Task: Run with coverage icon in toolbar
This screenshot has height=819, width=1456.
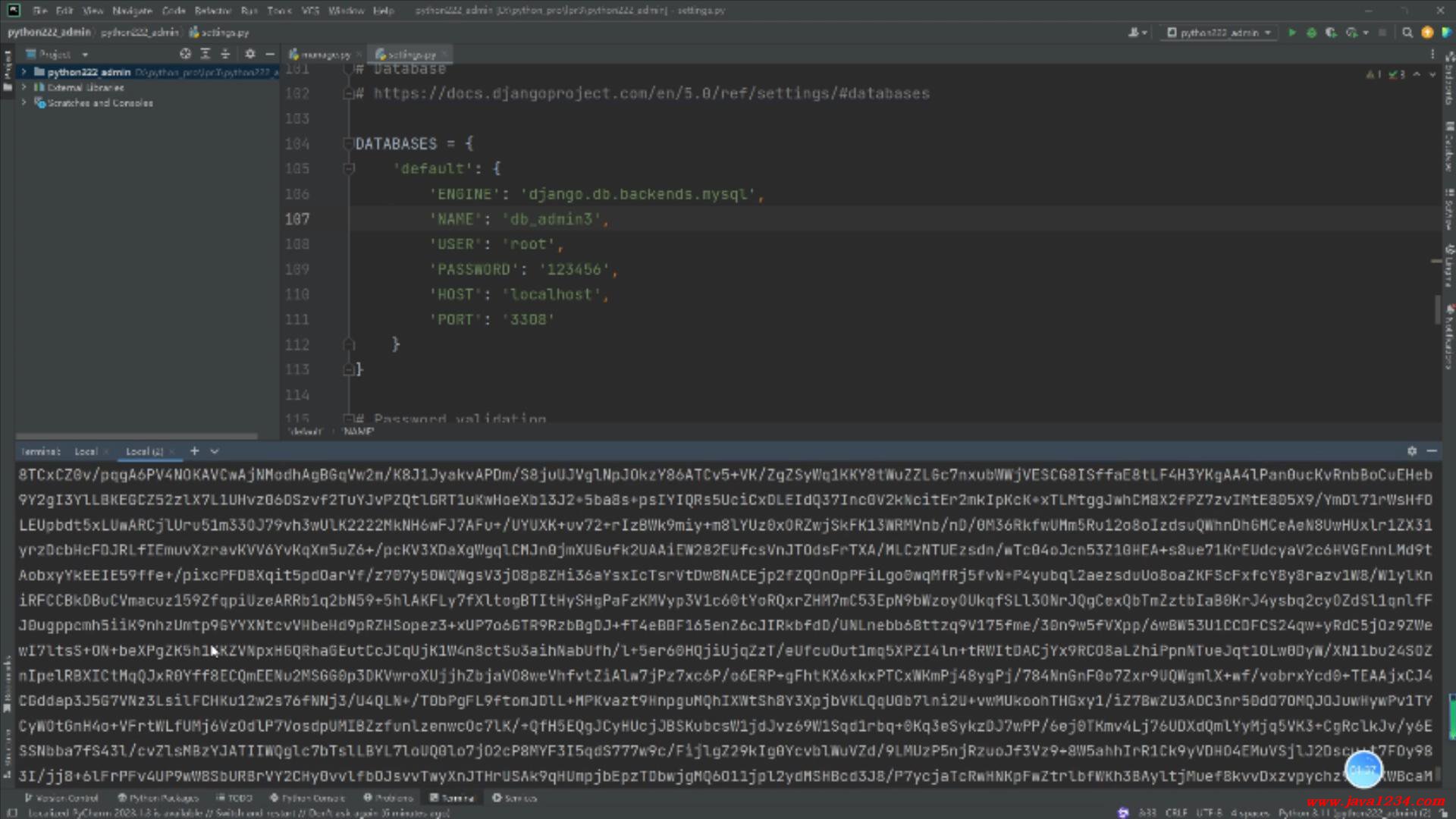Action: (1331, 33)
